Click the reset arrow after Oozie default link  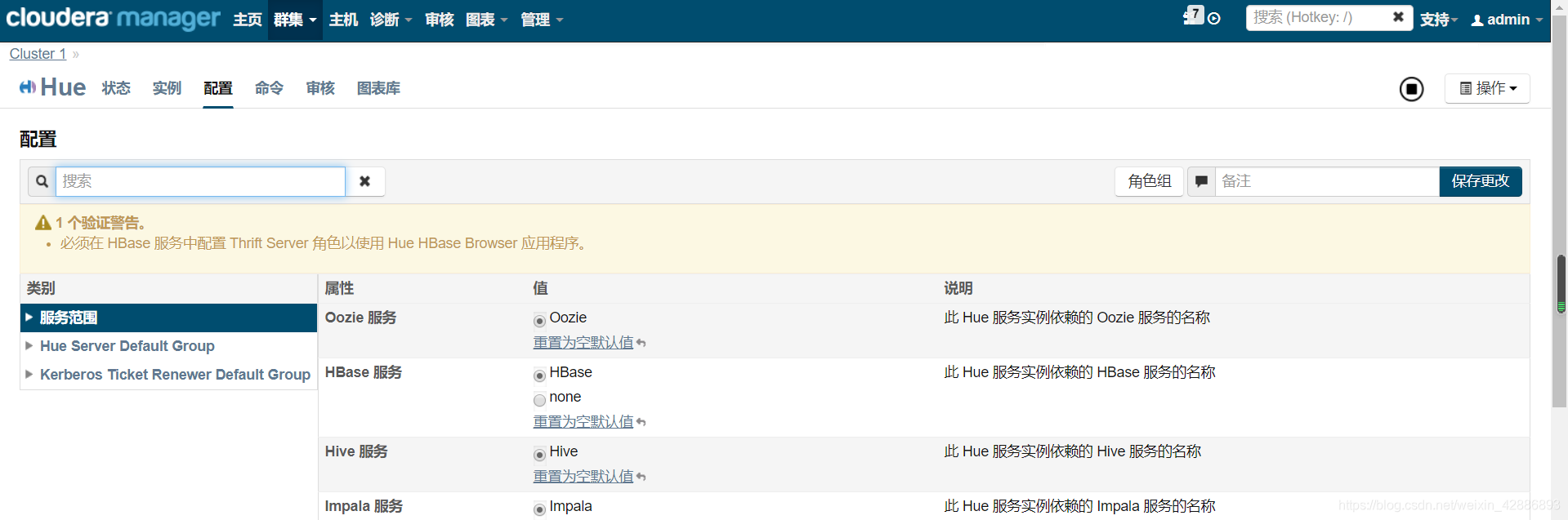pyautogui.click(x=641, y=344)
